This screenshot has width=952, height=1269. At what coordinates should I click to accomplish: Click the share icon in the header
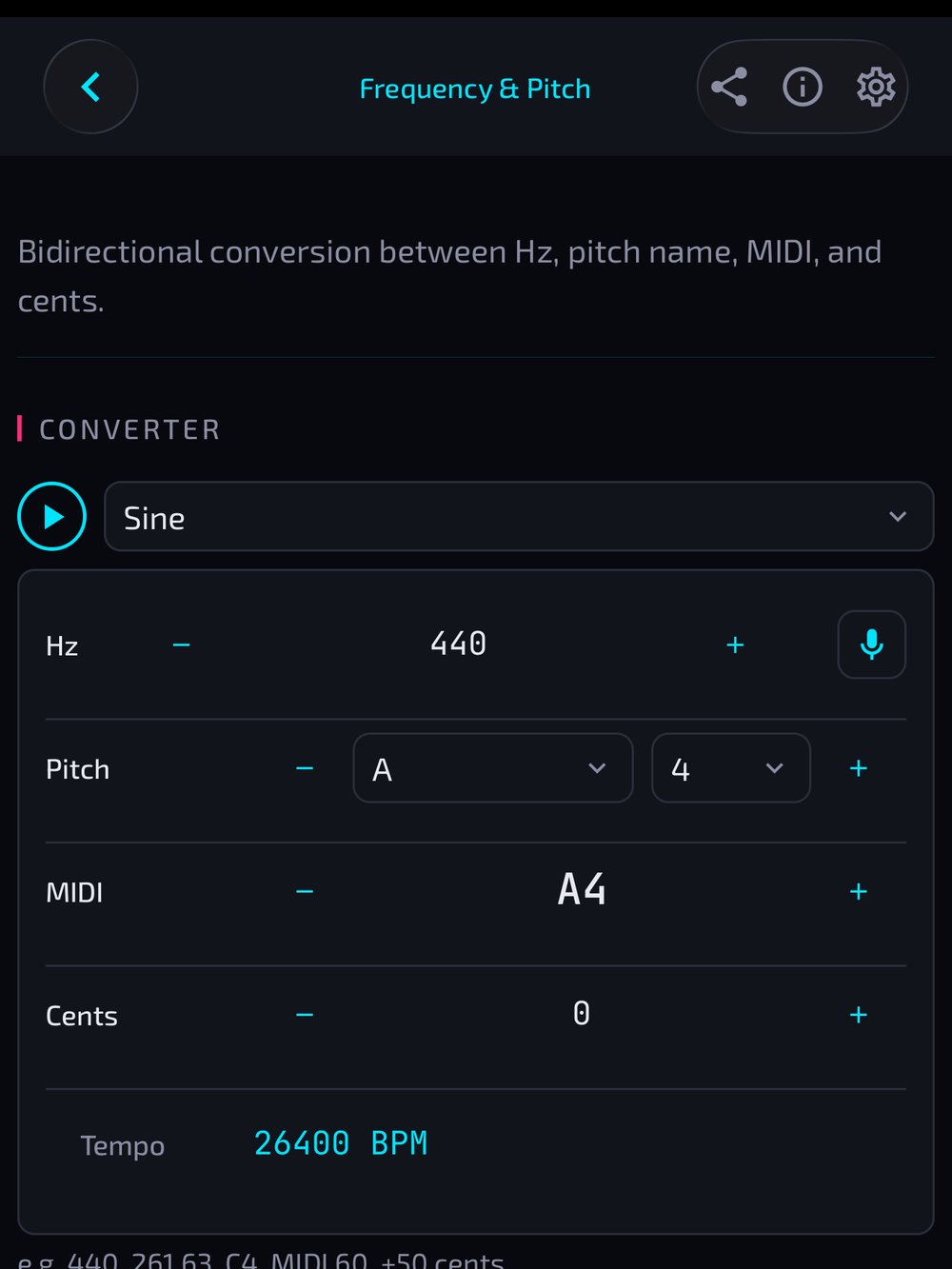[728, 87]
